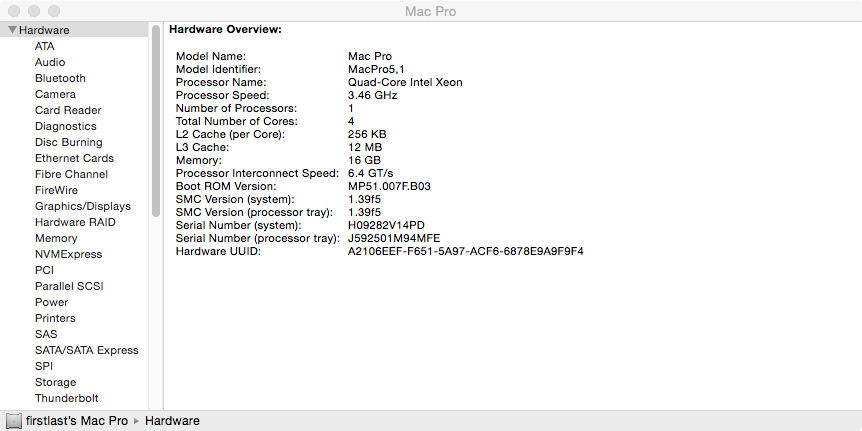Select Hardware RAID entry
The image size is (862, 431).
75,222
